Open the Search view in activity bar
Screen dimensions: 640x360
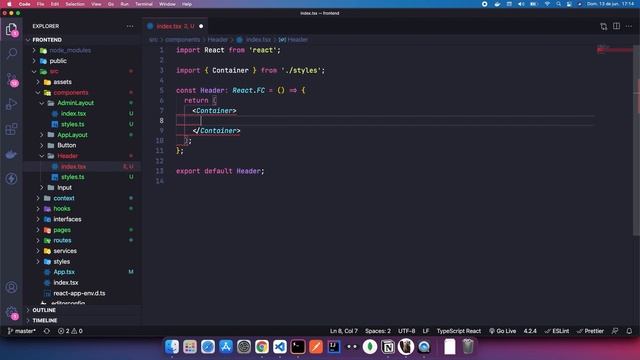[12, 53]
